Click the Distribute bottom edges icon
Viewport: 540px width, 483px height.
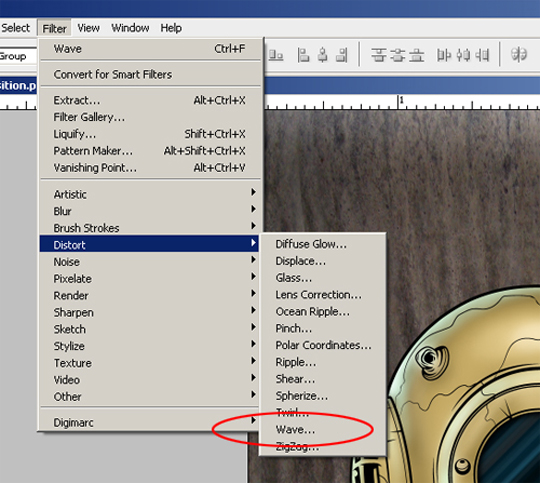tap(417, 55)
